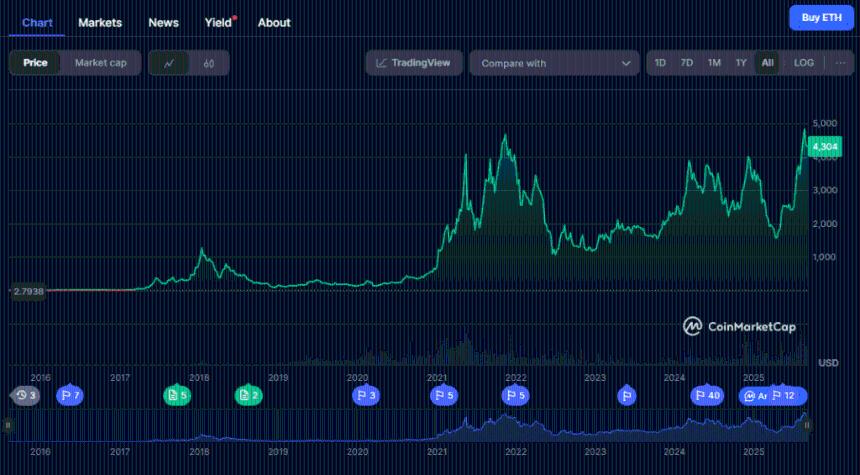
Task: Select the 1D time range
Action: pos(660,63)
